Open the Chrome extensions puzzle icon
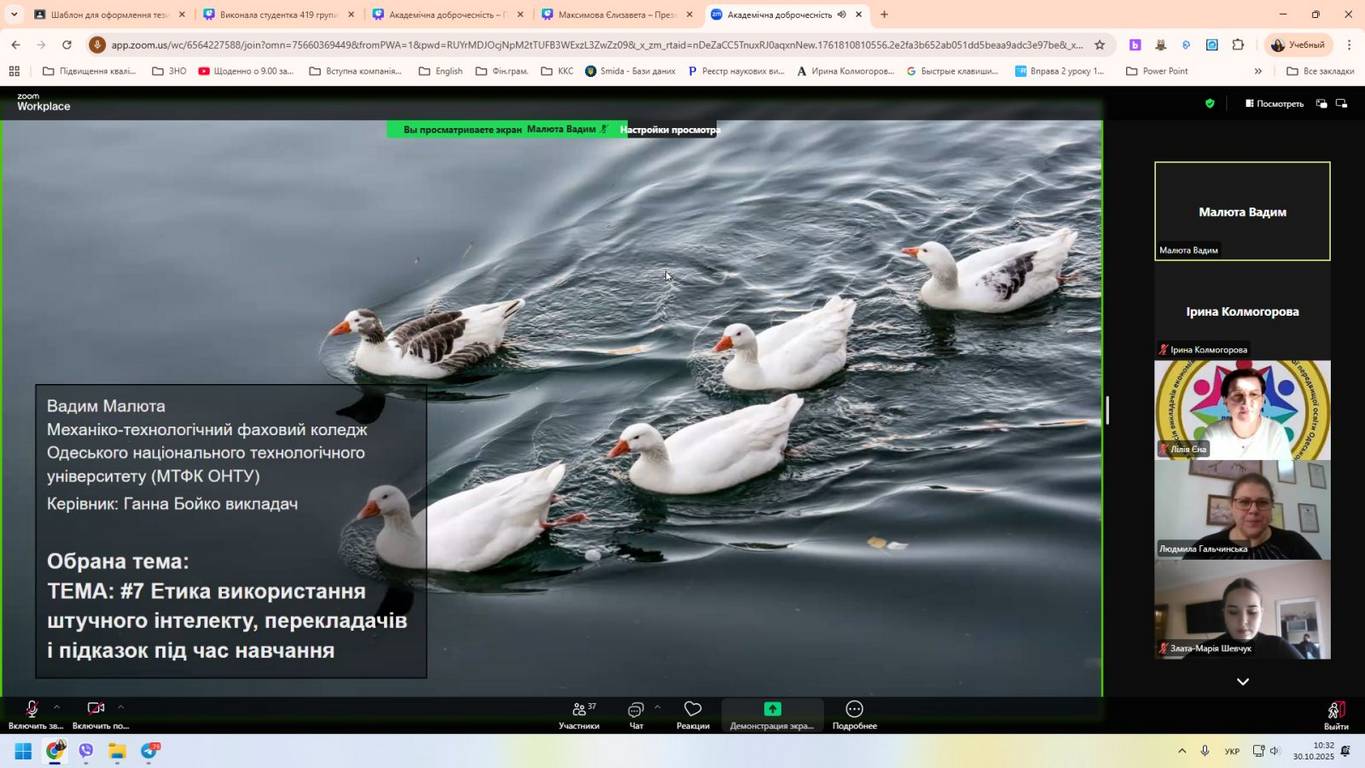Viewport: 1365px width, 768px height. click(1238, 45)
